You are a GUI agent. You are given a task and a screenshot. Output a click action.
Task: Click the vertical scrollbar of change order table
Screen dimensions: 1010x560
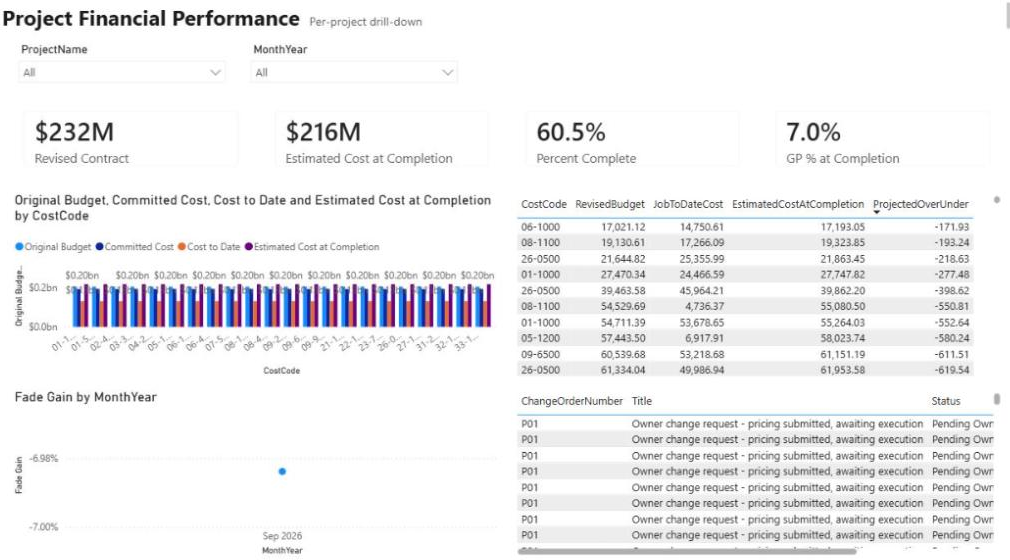click(996, 400)
